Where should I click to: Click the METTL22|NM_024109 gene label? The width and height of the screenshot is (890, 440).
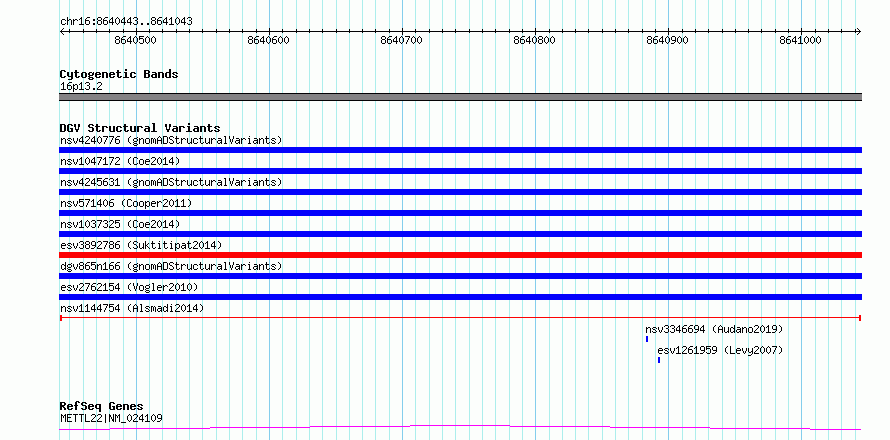[111, 418]
